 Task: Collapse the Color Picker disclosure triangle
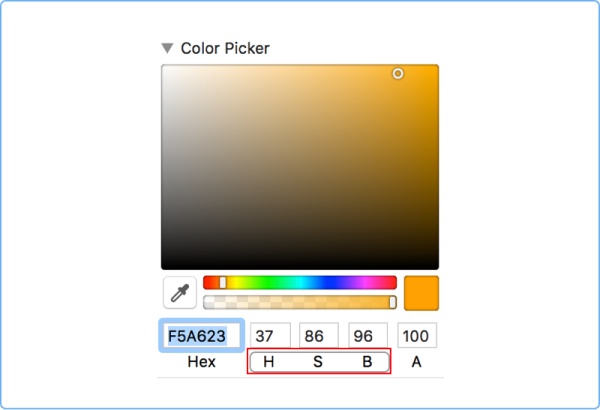click(x=167, y=48)
